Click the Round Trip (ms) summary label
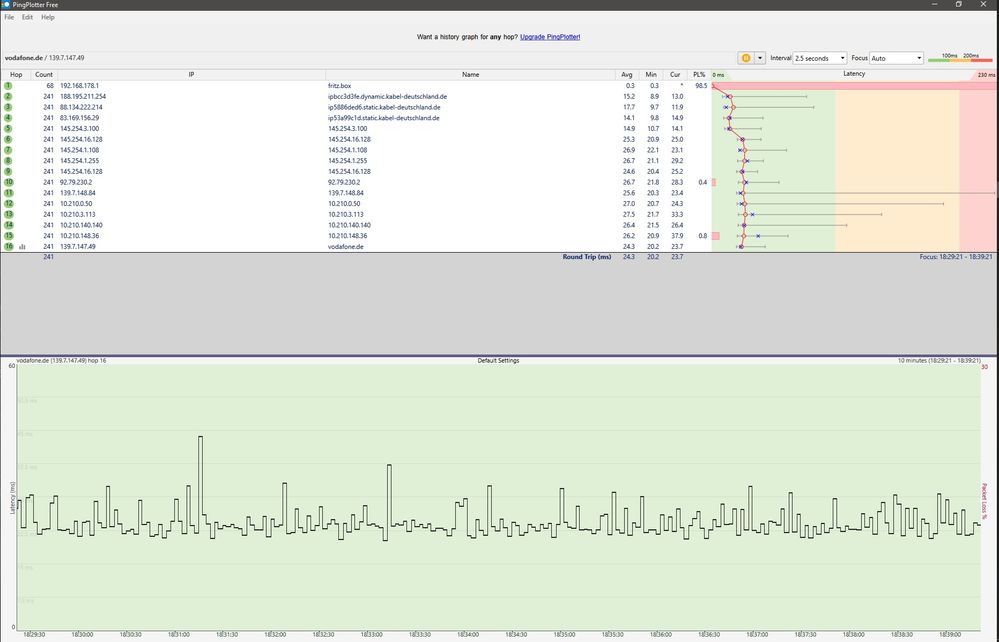This screenshot has height=642, width=999. tap(586, 257)
